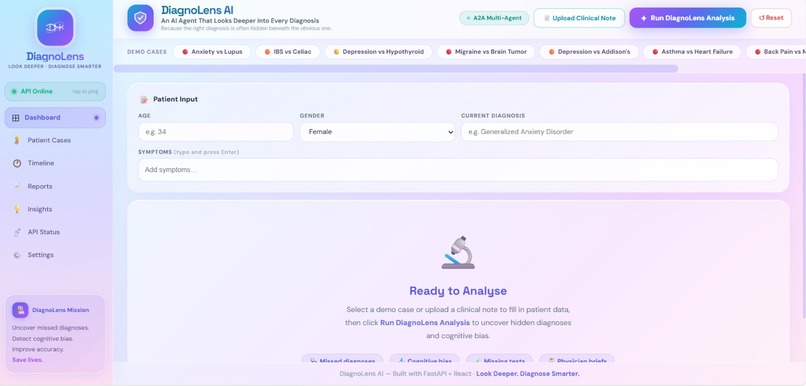Click the 'Save lives.' text in the mission card
This screenshot has width=806, height=386.
[x=28, y=360]
